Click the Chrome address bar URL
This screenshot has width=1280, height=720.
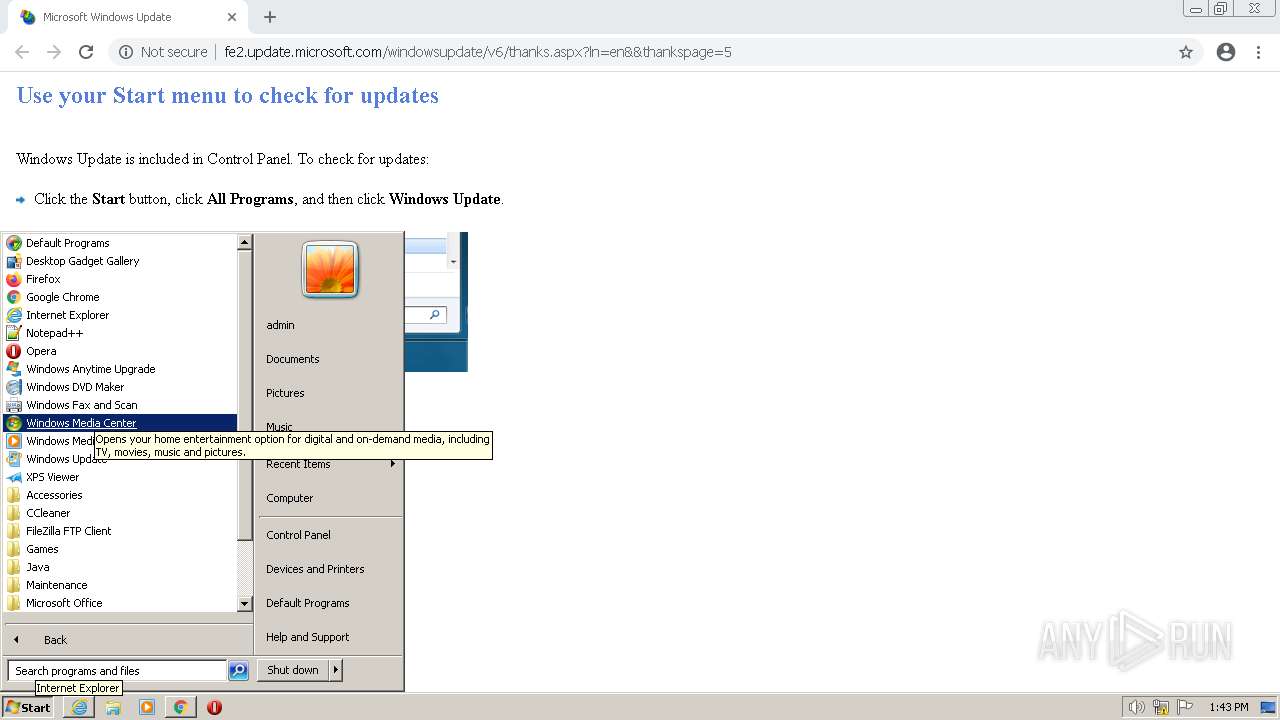point(478,52)
